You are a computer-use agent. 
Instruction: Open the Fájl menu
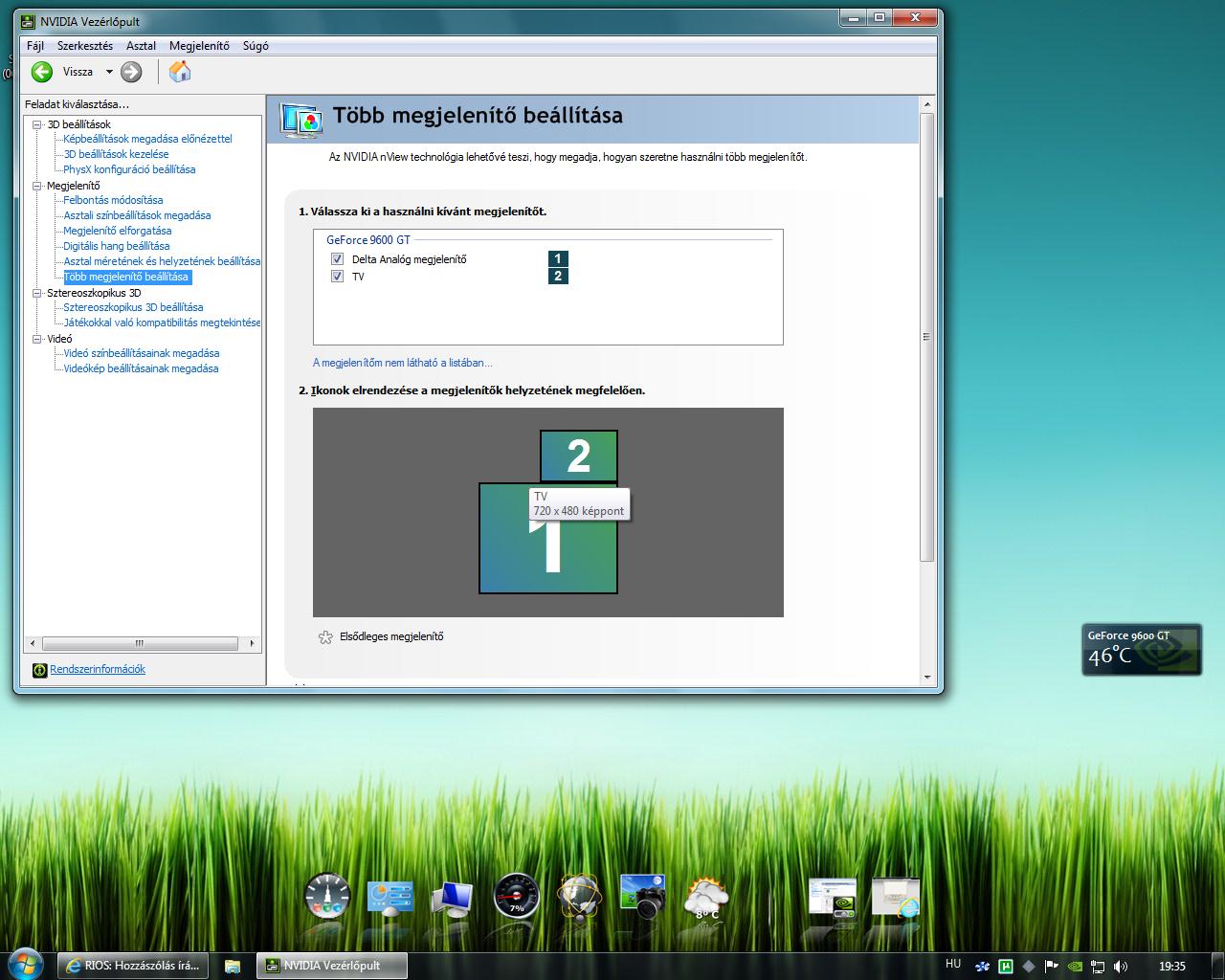point(35,46)
